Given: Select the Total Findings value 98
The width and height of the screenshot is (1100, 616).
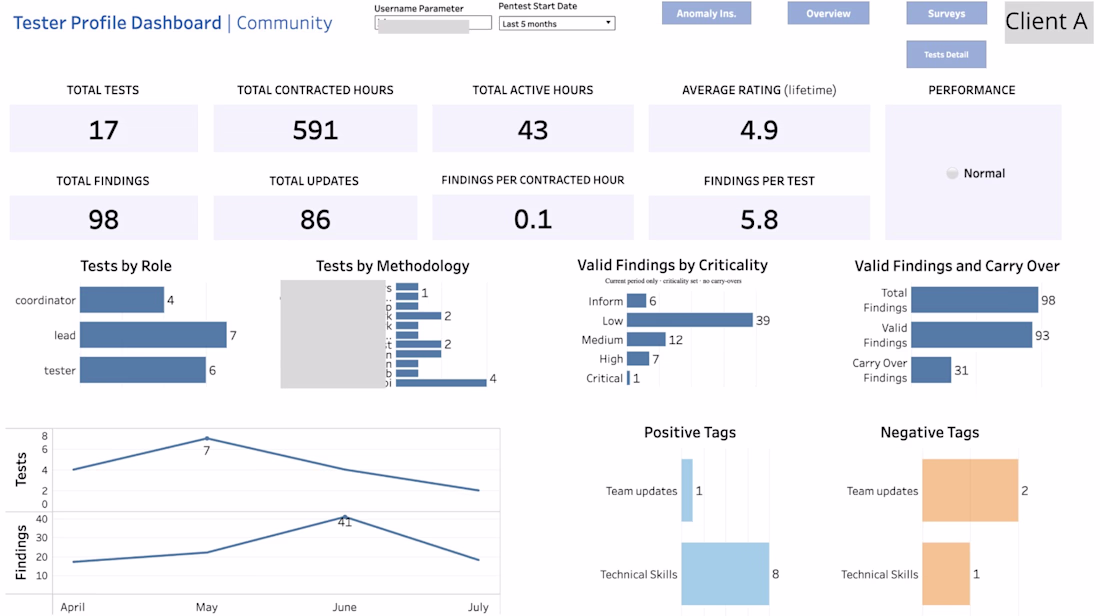Looking at the screenshot, I should [x=103, y=219].
